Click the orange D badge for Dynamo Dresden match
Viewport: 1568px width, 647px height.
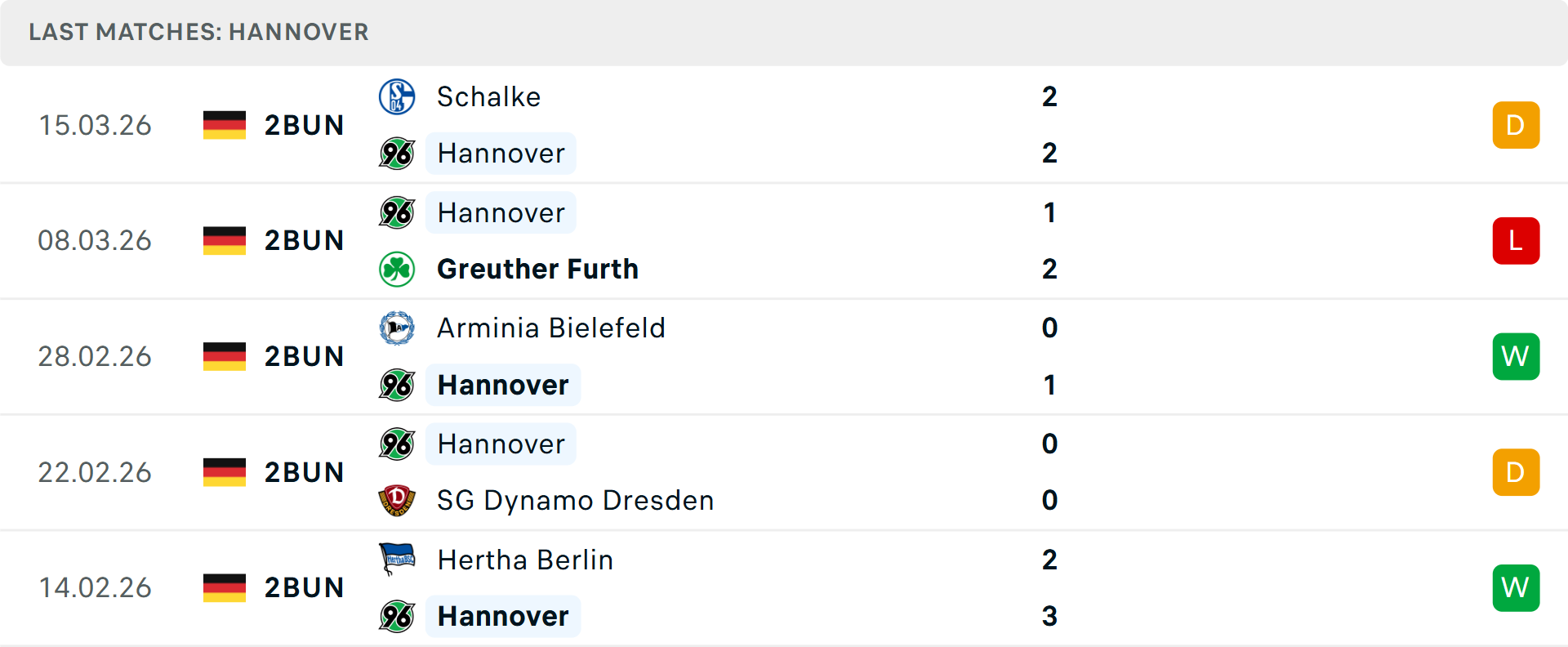1516,472
